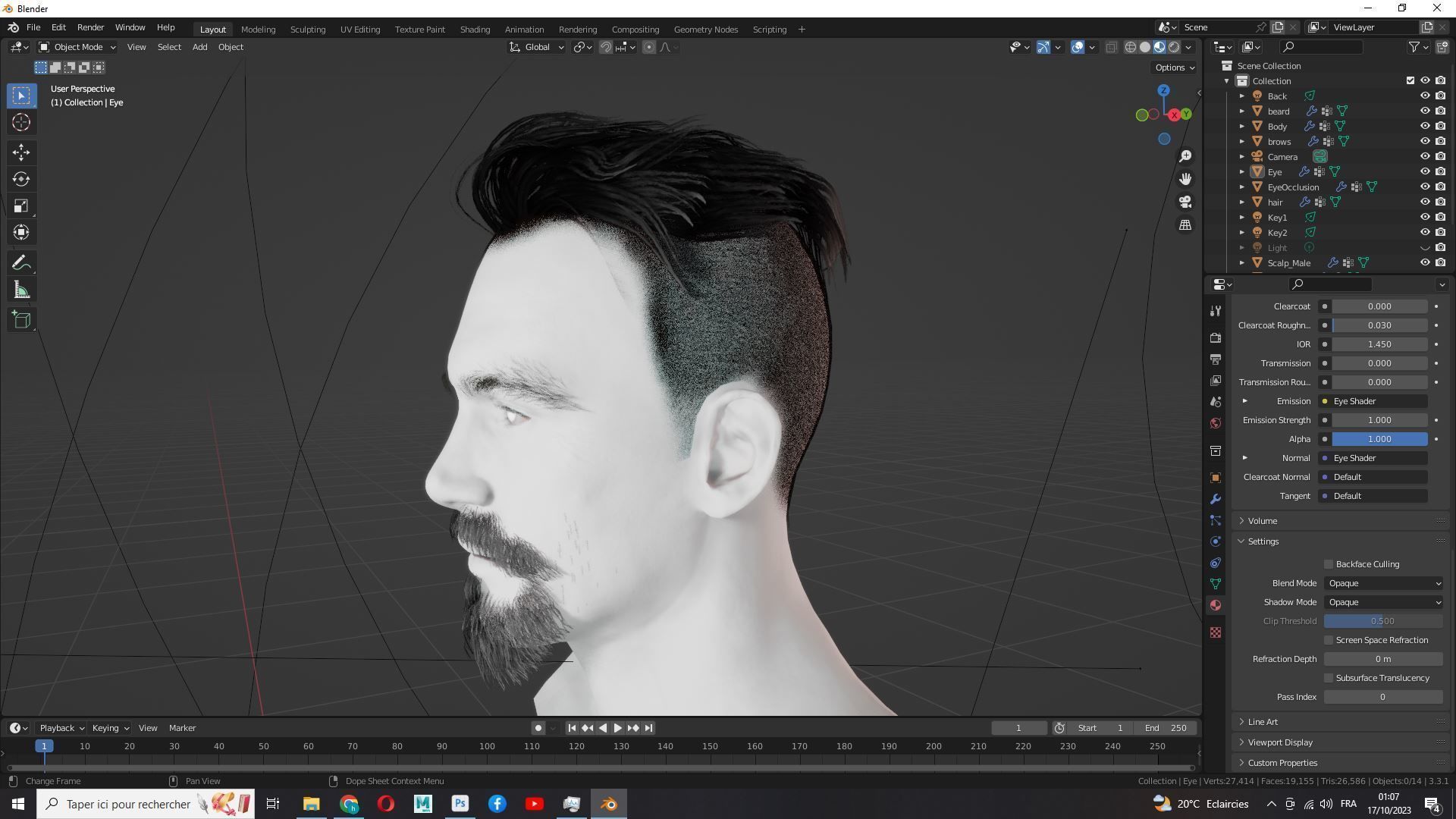Switch to the Geometry Nodes workspace tab
This screenshot has height=819, width=1456.
tap(705, 30)
